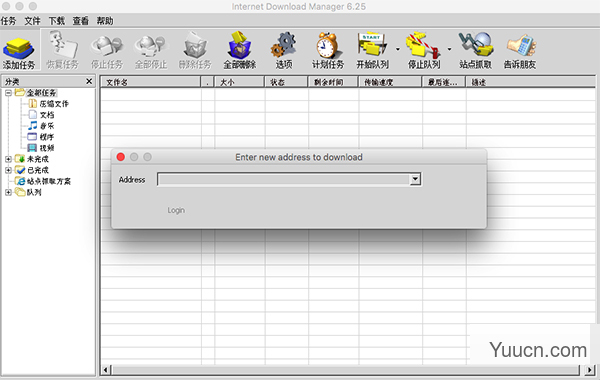This screenshot has width=600, height=380.
Task: Click the 恢复任务 (Resume task) toolbar icon
Action: point(62,51)
